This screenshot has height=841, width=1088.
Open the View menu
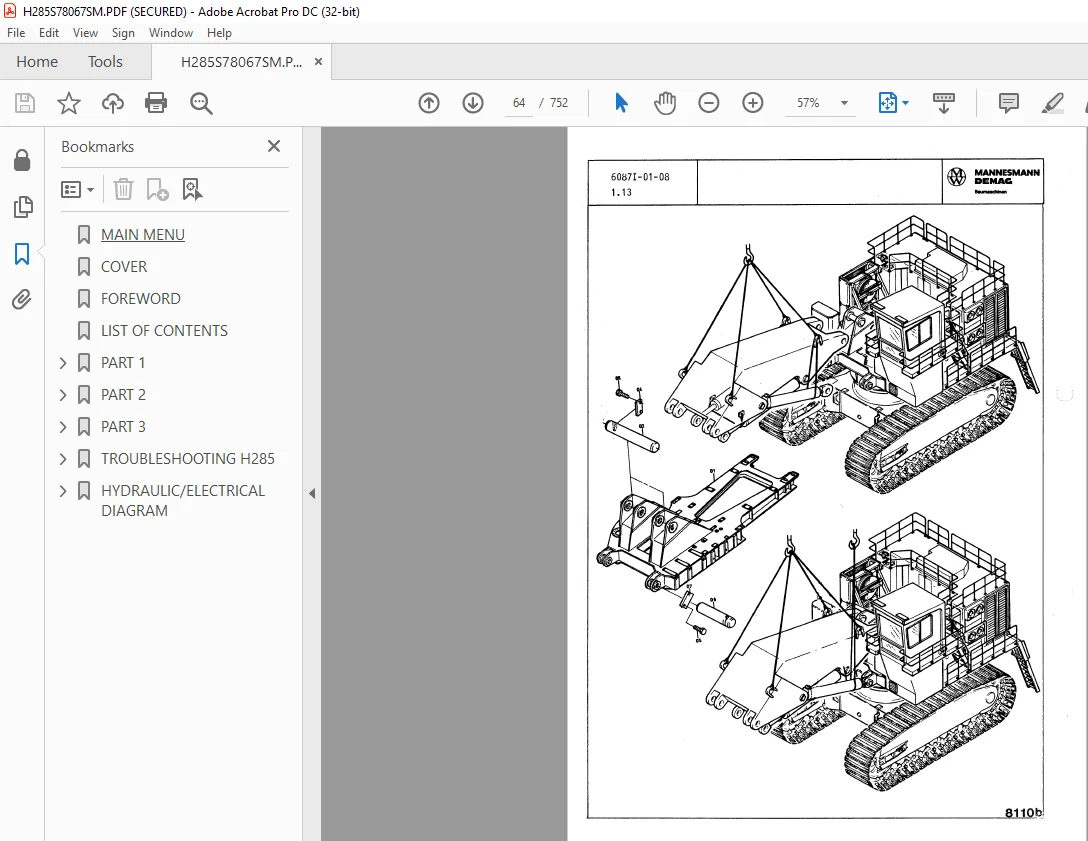coord(85,33)
